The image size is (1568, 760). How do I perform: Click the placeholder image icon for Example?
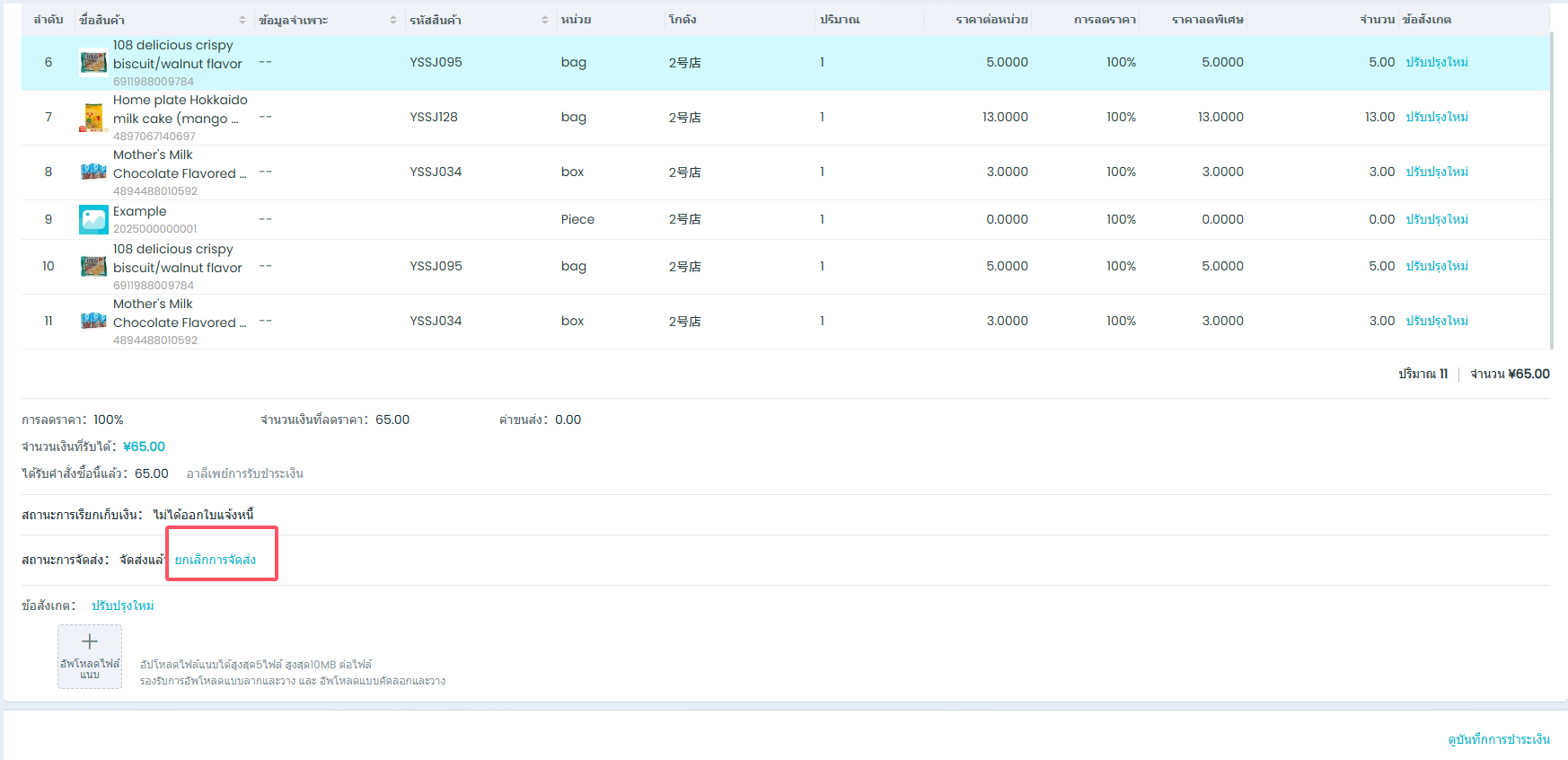tap(93, 219)
